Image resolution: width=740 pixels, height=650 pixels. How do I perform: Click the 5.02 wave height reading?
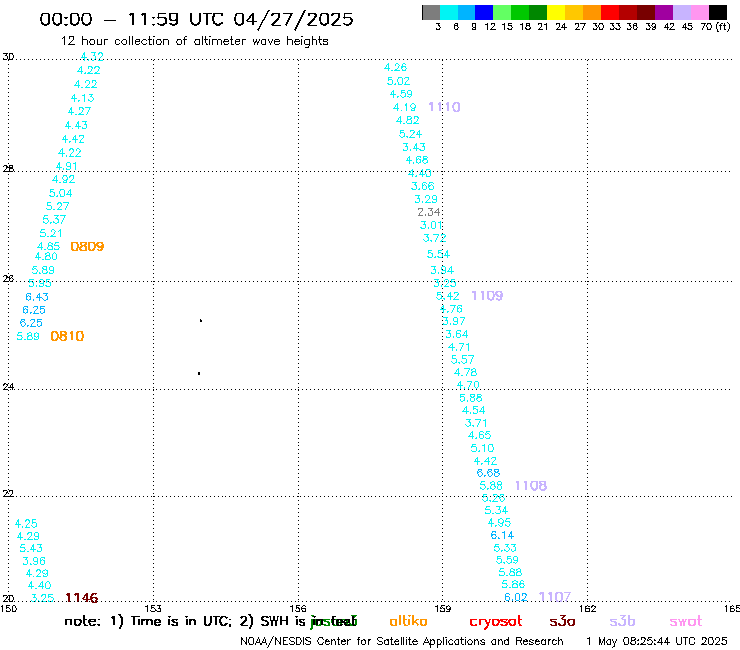[x=398, y=81]
